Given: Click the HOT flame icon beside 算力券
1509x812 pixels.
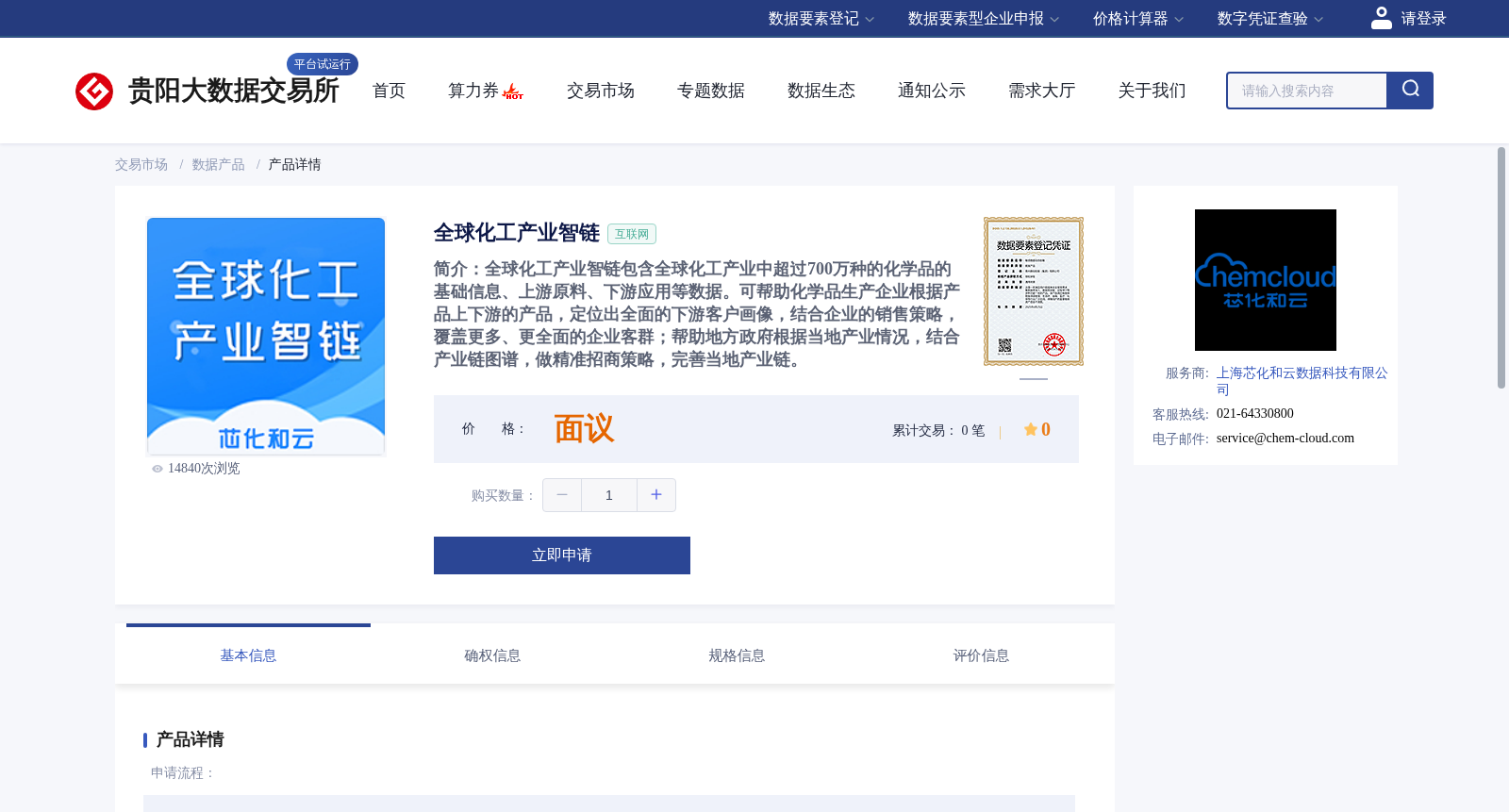Looking at the screenshot, I should 513,91.
